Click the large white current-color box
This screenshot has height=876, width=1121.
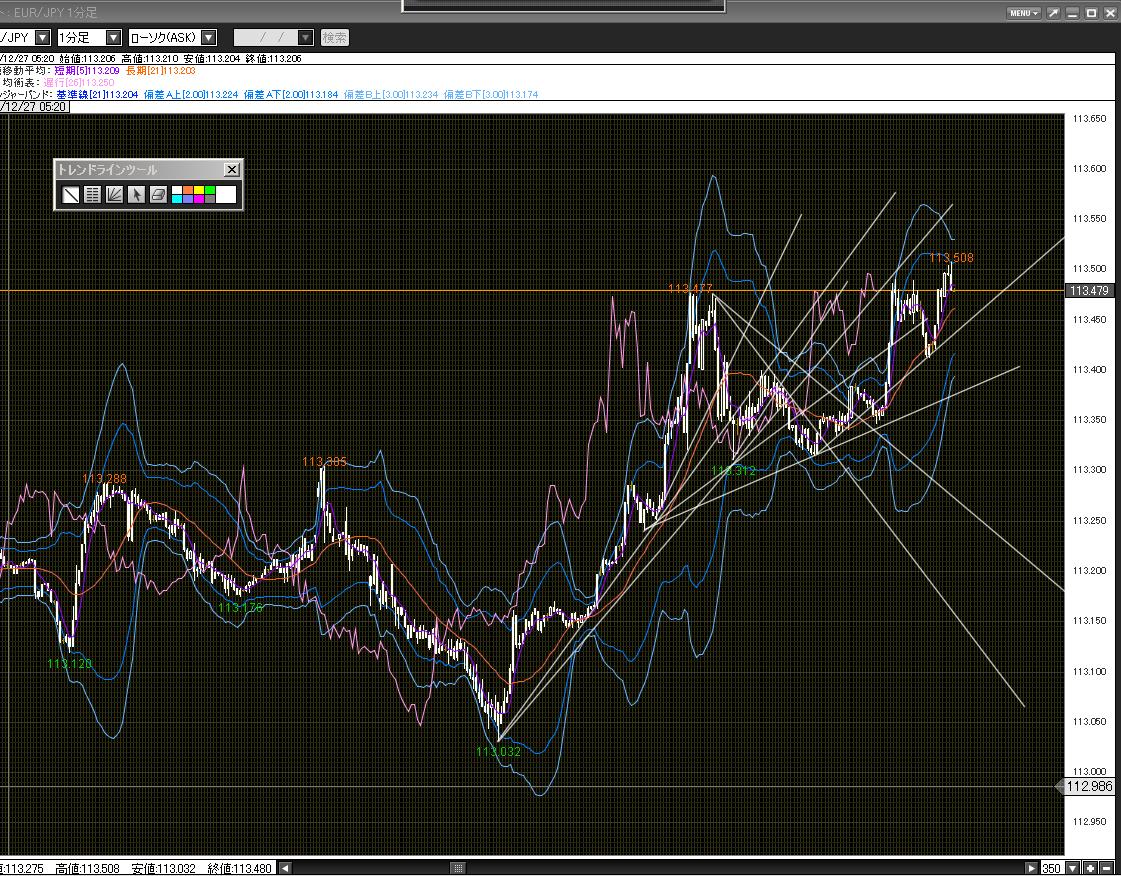coord(226,195)
